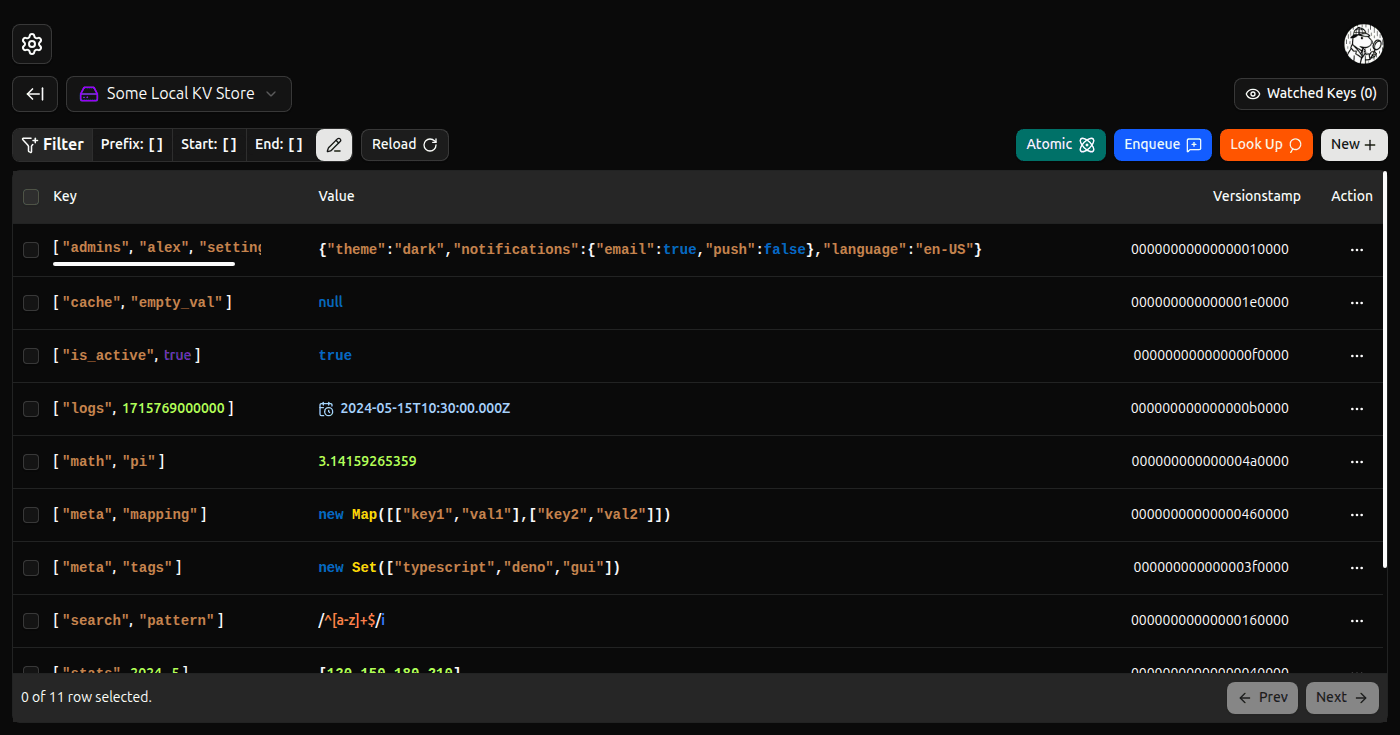This screenshot has height=735, width=1400.
Task: Open settings with the gear icon
Action: [x=32, y=44]
